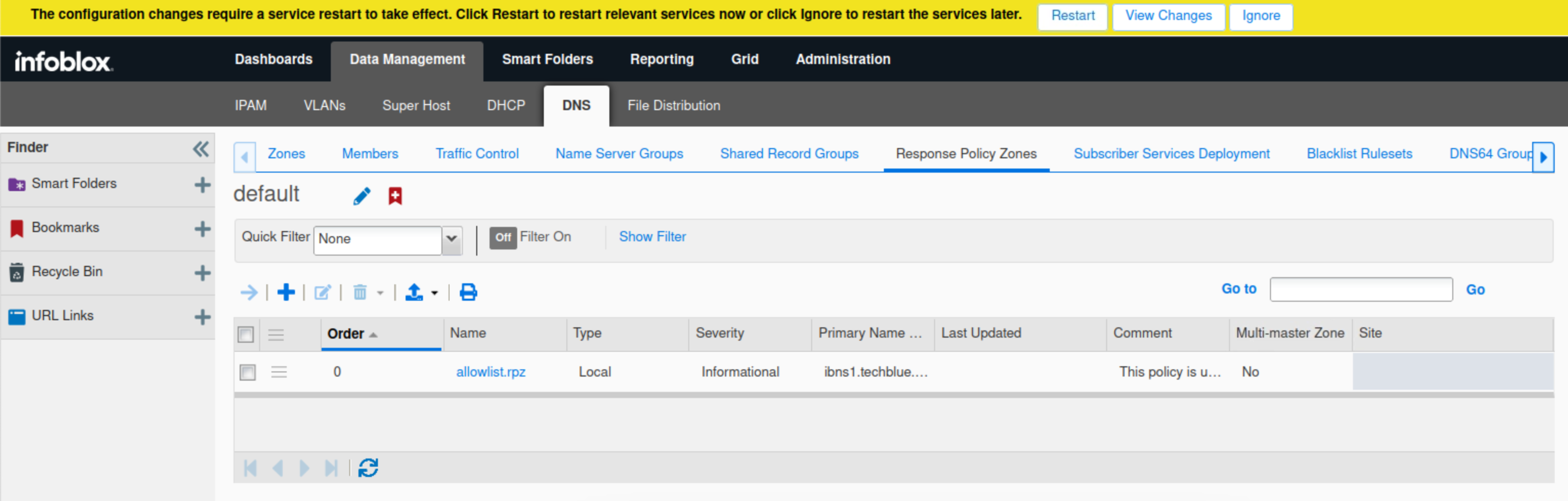Image resolution: width=1568 pixels, height=501 pixels.
Task: Click the blue plus Add icon in toolbar
Action: pyautogui.click(x=285, y=292)
